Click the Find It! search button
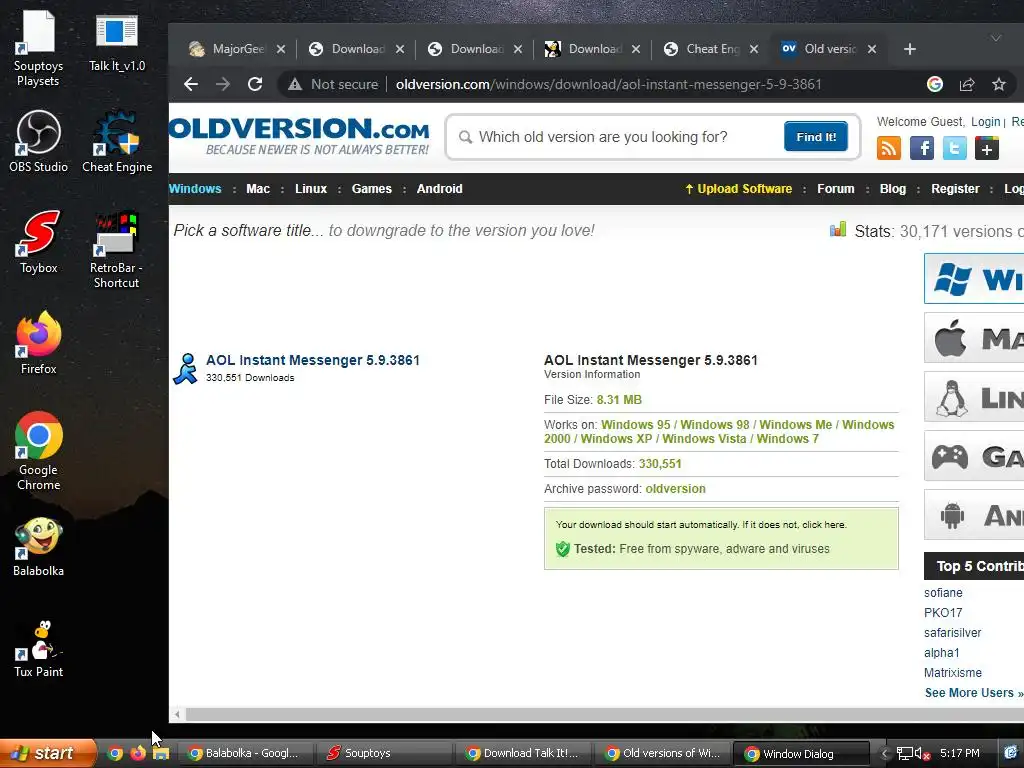Image resolution: width=1024 pixels, height=768 pixels. click(816, 136)
